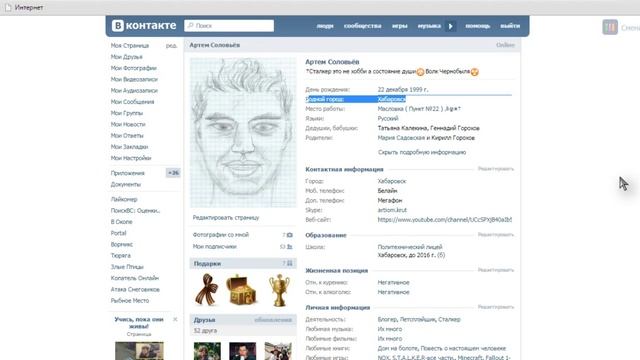This screenshot has height=360, width=640.
Task: Click the profile sketch avatar
Action: (x=243, y=132)
